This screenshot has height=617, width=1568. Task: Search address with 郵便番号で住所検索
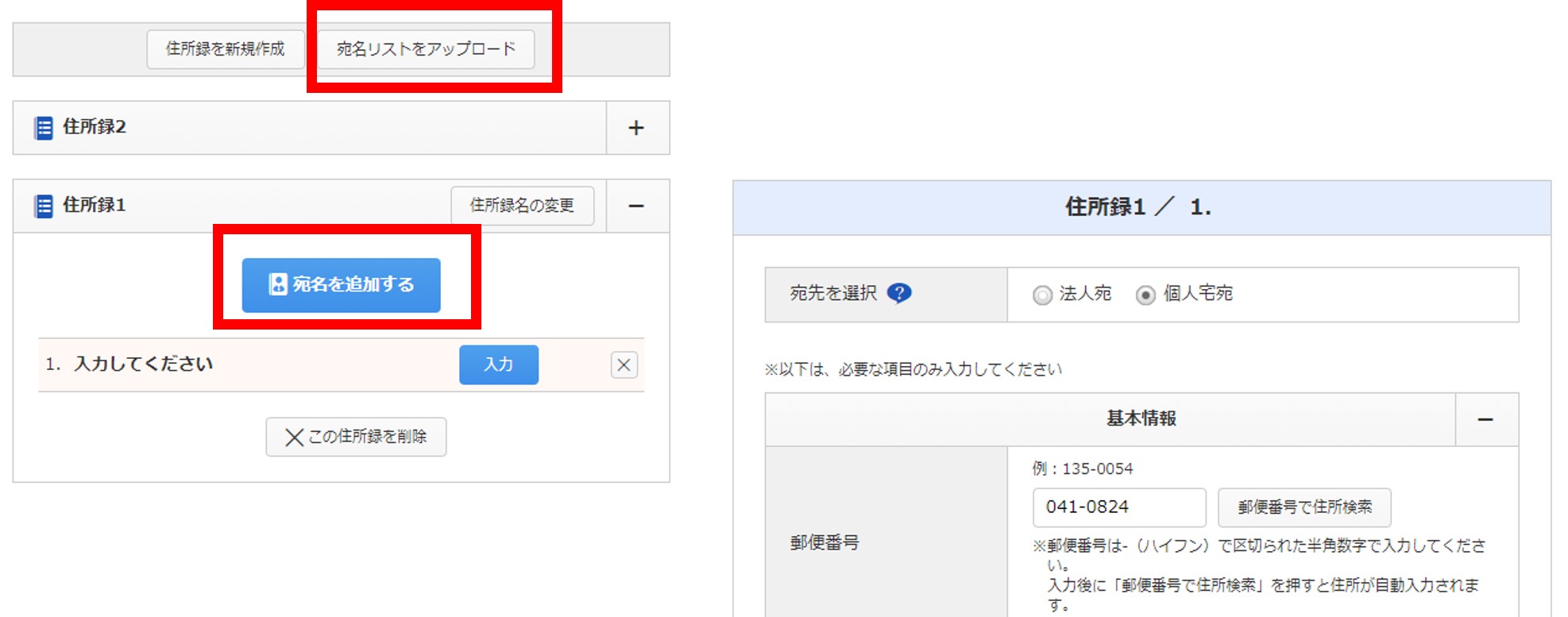click(1304, 507)
